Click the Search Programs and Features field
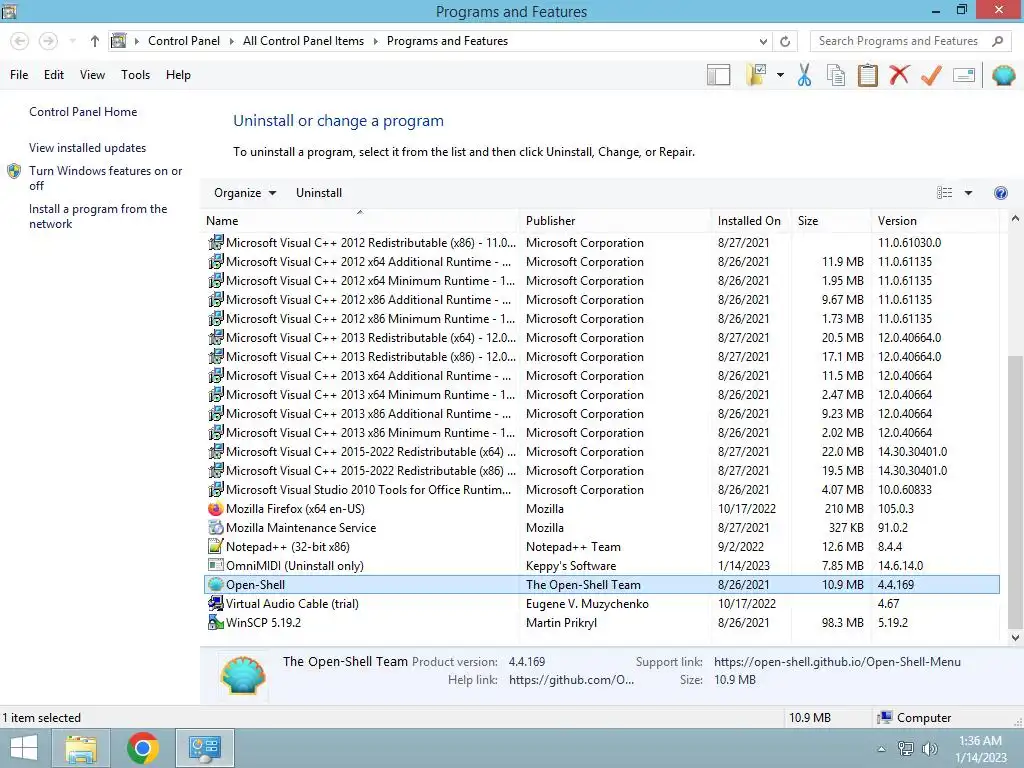The height and width of the screenshot is (768, 1024). pos(899,41)
